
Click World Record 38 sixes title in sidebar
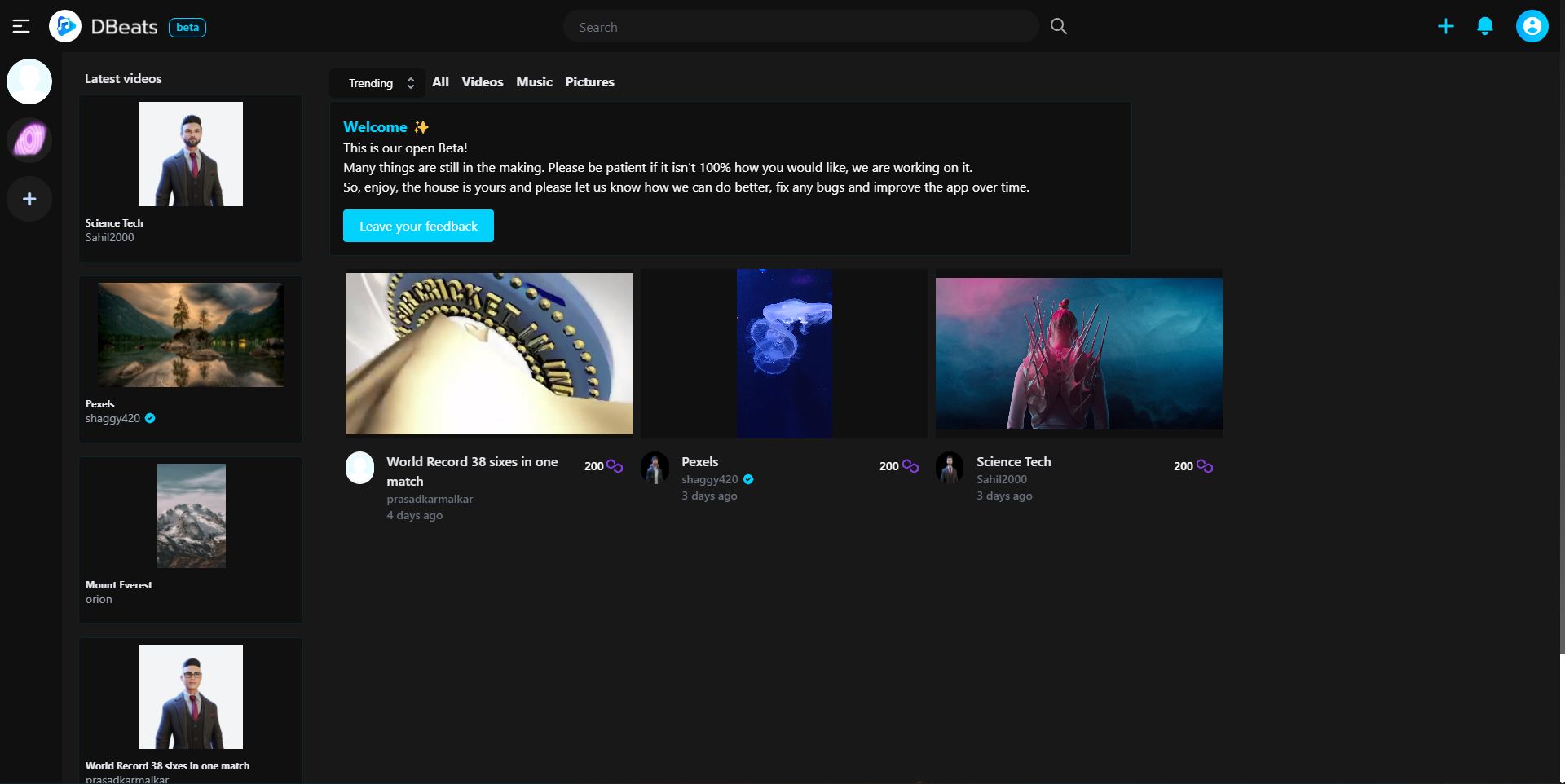point(167,765)
